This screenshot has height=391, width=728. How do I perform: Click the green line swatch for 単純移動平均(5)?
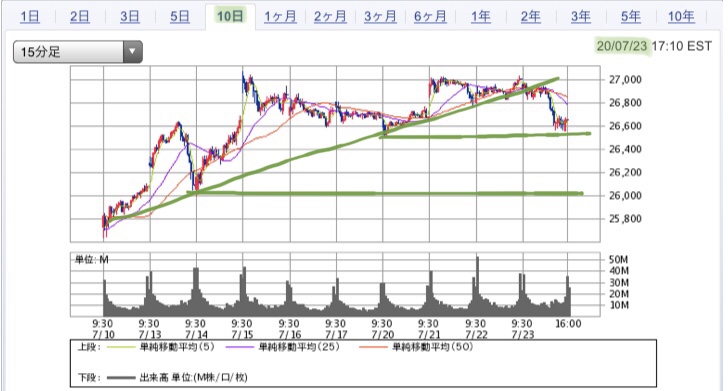(121, 347)
